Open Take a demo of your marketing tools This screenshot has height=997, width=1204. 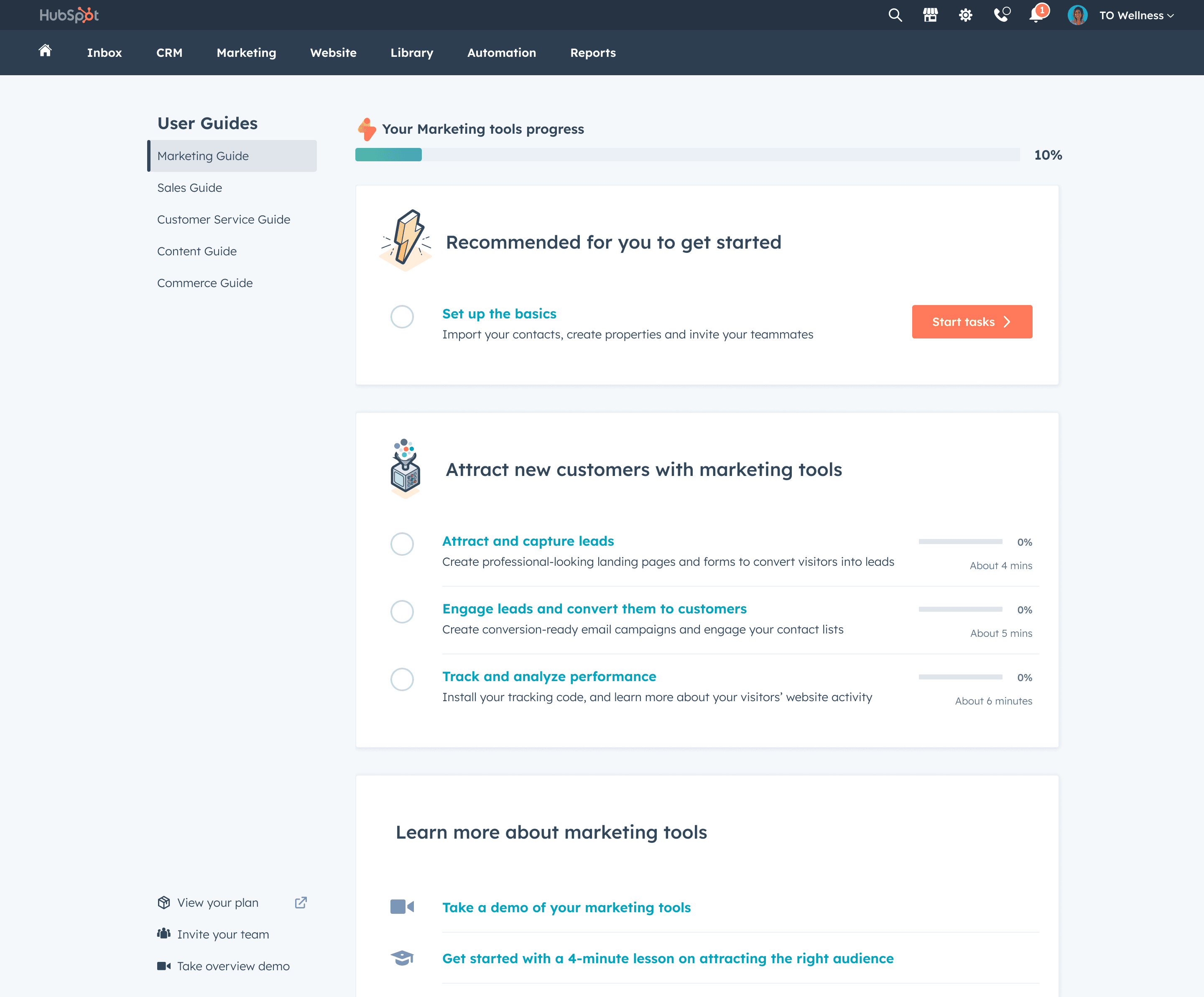[566, 907]
